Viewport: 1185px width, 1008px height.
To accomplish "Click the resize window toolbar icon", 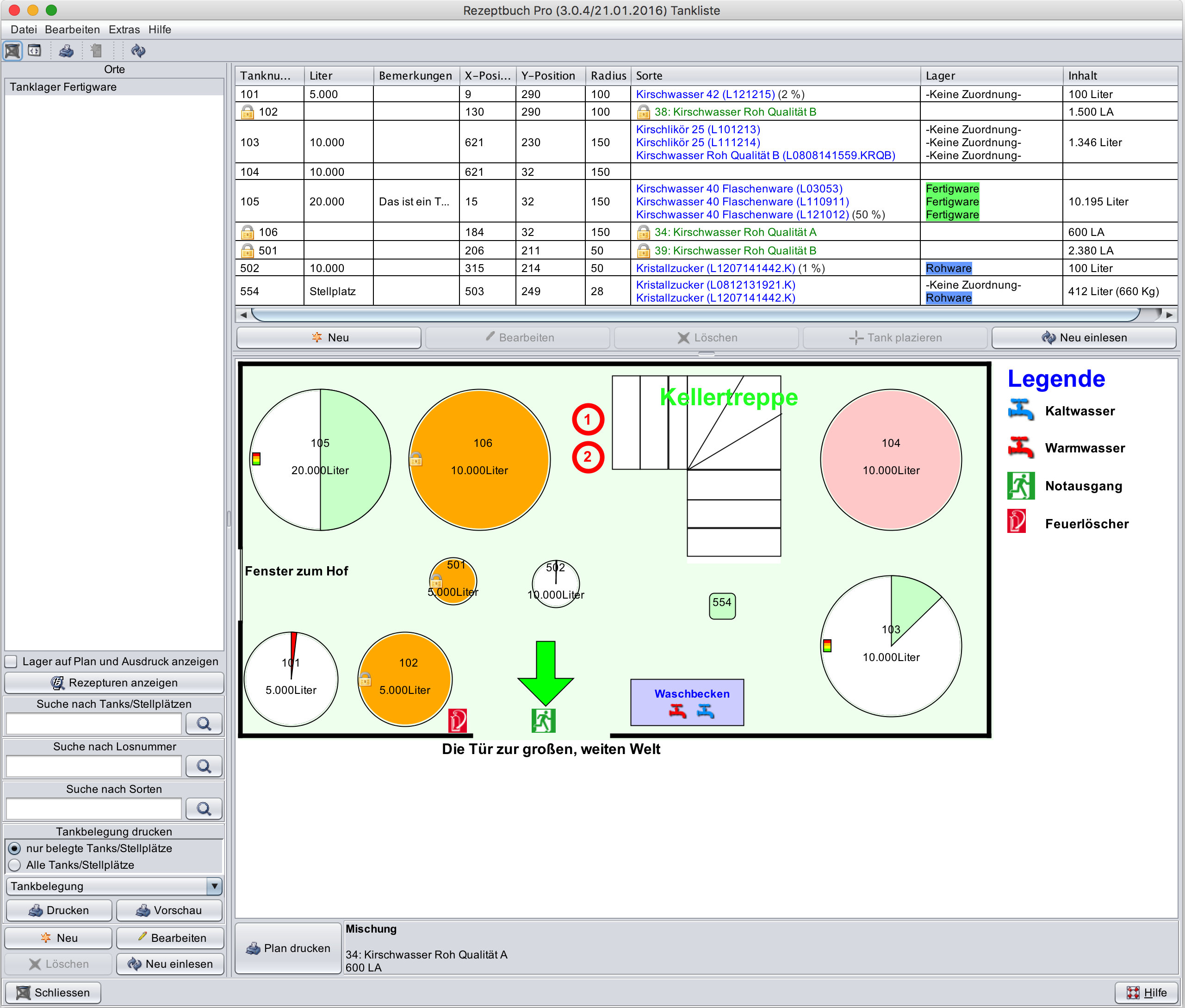I will tap(35, 51).
